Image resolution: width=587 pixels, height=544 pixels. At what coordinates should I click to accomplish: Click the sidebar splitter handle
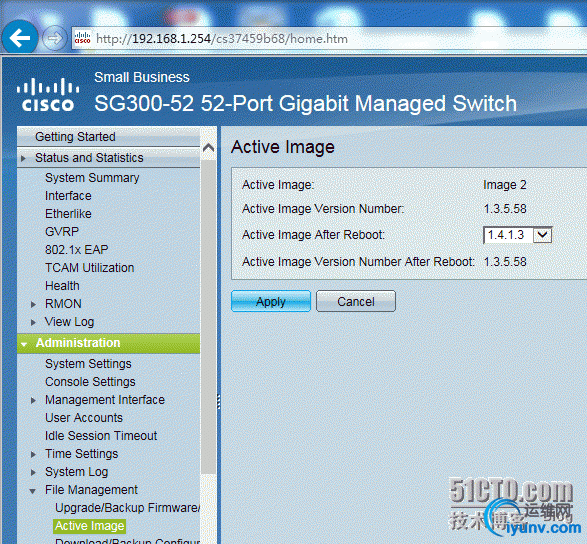coord(219,401)
